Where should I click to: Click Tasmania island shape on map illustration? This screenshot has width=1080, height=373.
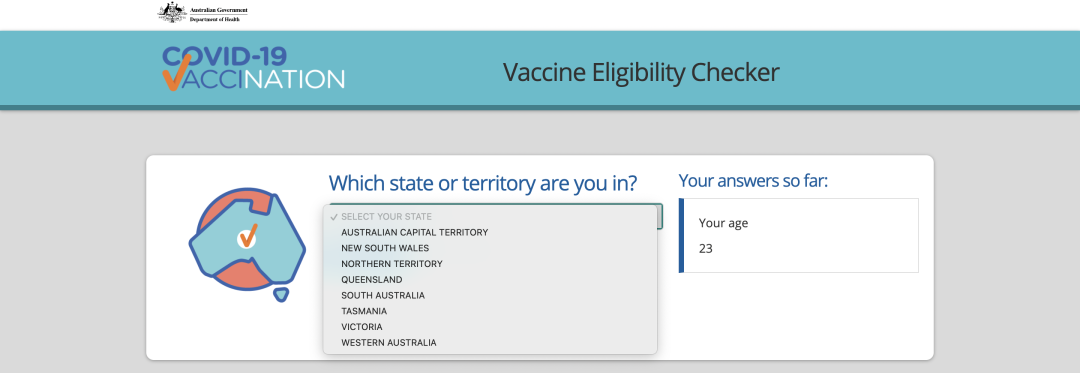point(280,295)
